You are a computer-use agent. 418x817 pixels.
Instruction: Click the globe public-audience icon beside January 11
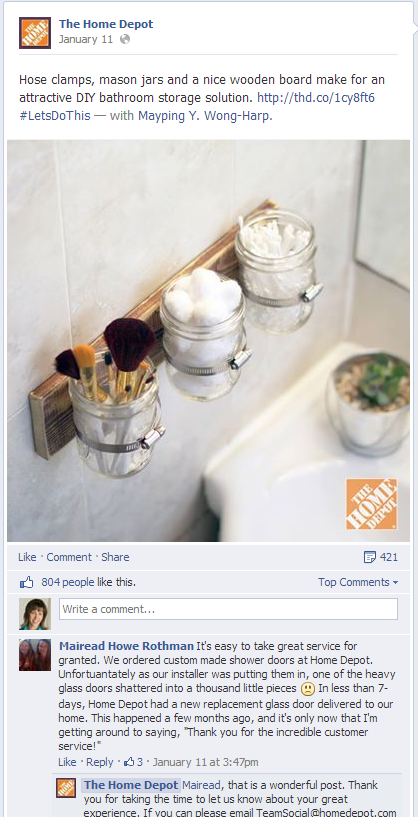pyautogui.click(x=125, y=40)
